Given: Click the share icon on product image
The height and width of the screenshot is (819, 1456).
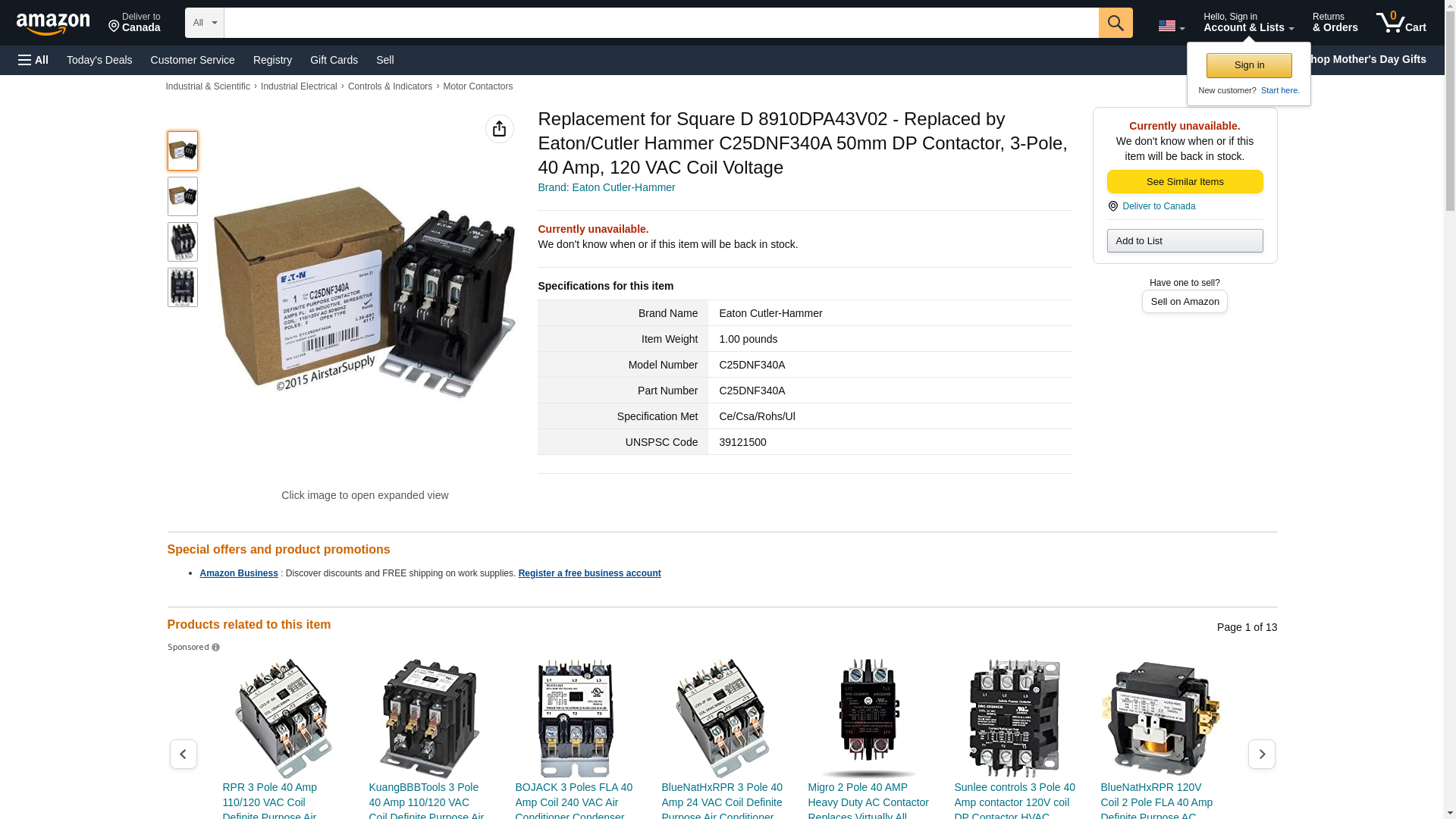Looking at the screenshot, I should pyautogui.click(x=500, y=129).
